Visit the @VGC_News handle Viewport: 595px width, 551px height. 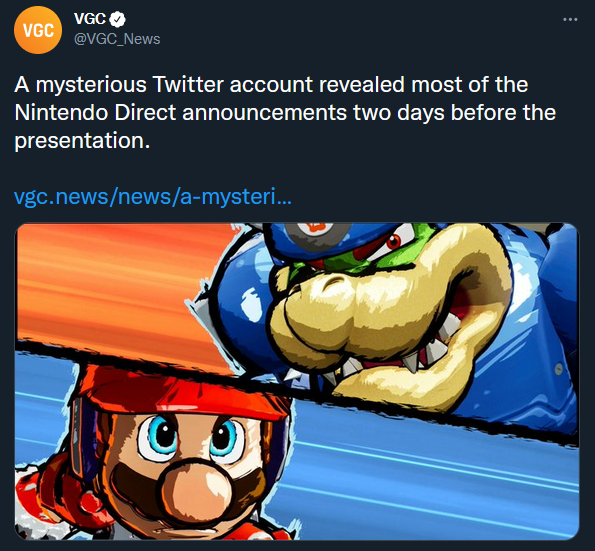click(117, 39)
